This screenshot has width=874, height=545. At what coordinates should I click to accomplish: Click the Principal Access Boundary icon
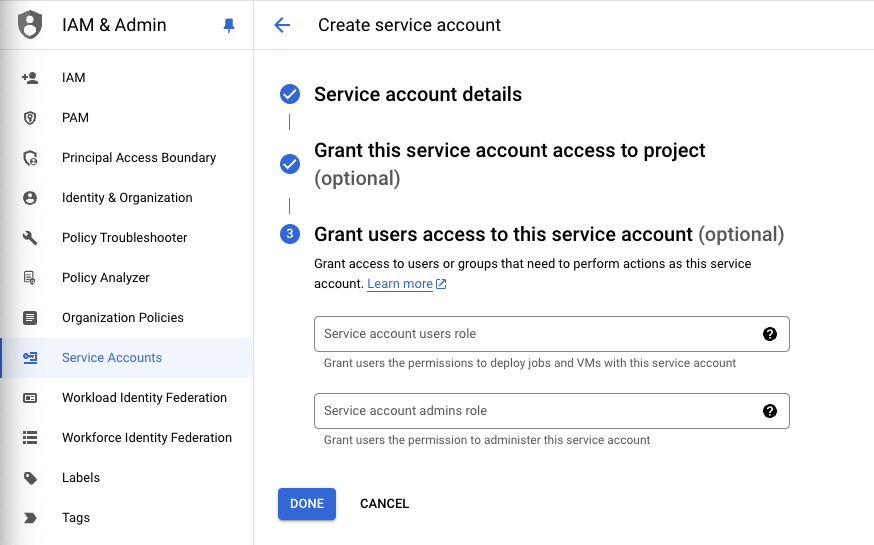pyautogui.click(x=30, y=158)
